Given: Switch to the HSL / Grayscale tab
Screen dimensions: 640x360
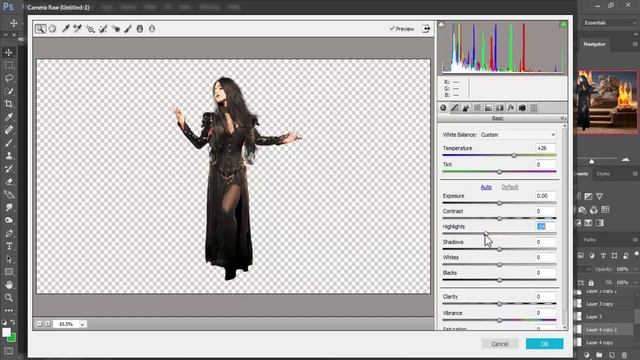Looking at the screenshot, I should pyautogui.click(x=477, y=108).
